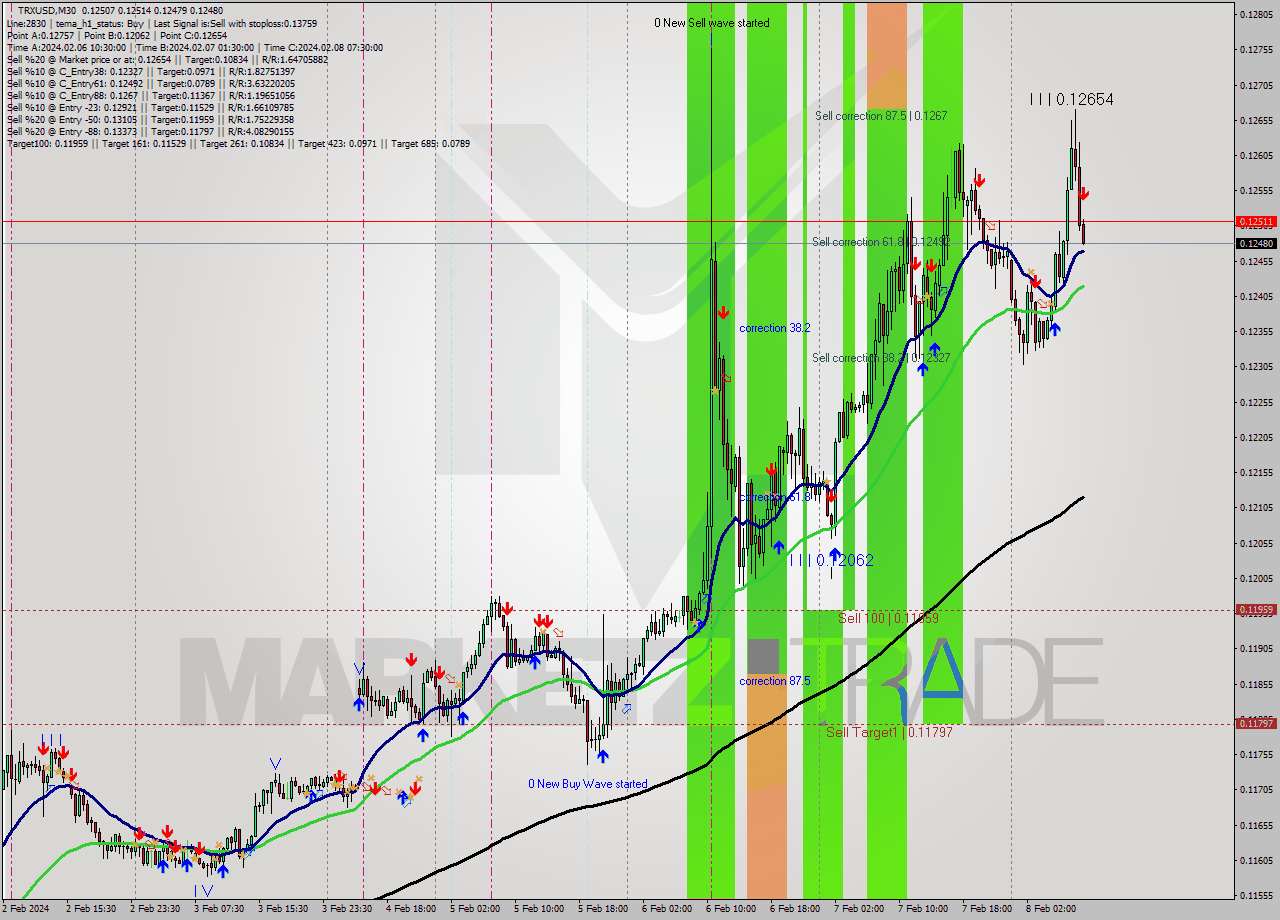
Task: Click the 'Sell correction 87.5 | 0.1267' label
Action: coord(881,116)
